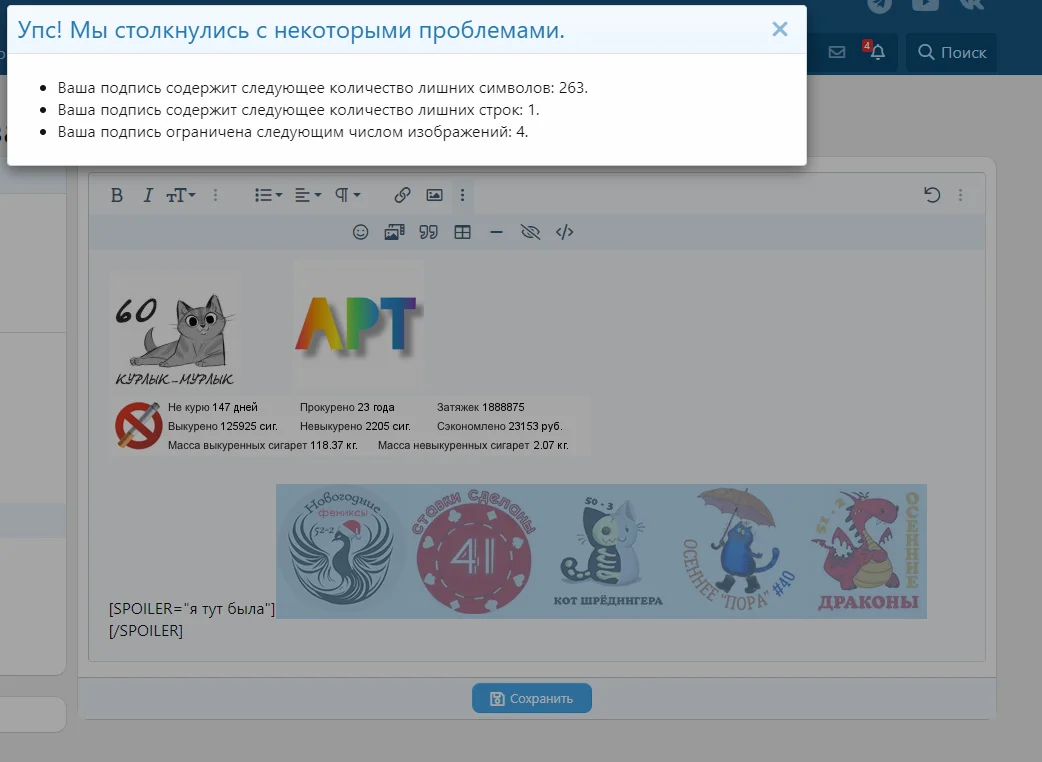Select the no-smoking statistics banner

pos(350,426)
